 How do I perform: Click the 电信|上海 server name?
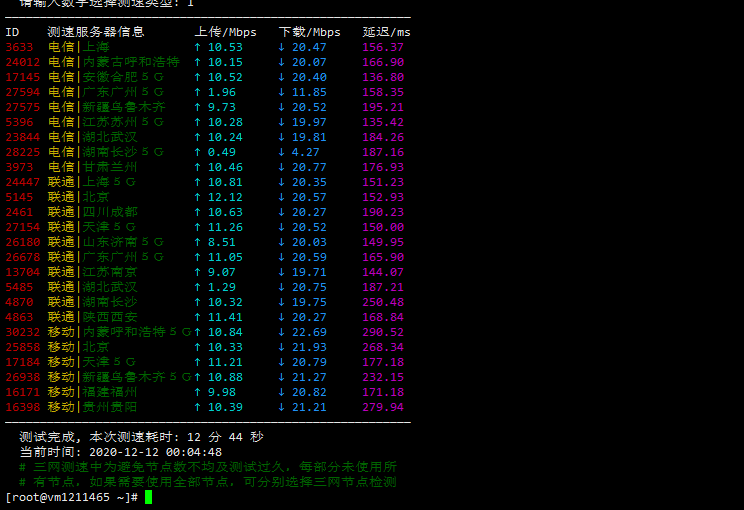79,47
